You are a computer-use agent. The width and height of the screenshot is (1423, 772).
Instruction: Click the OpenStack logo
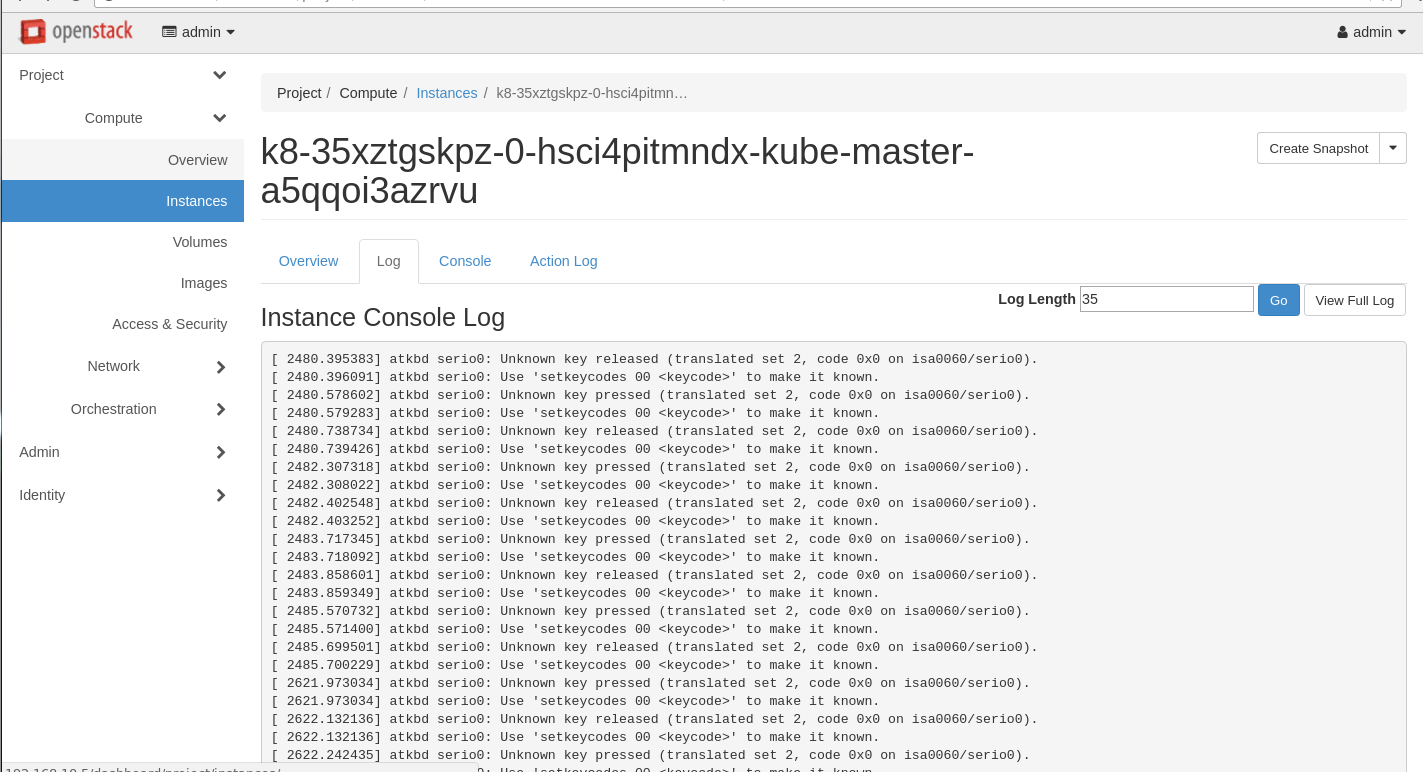tap(76, 32)
